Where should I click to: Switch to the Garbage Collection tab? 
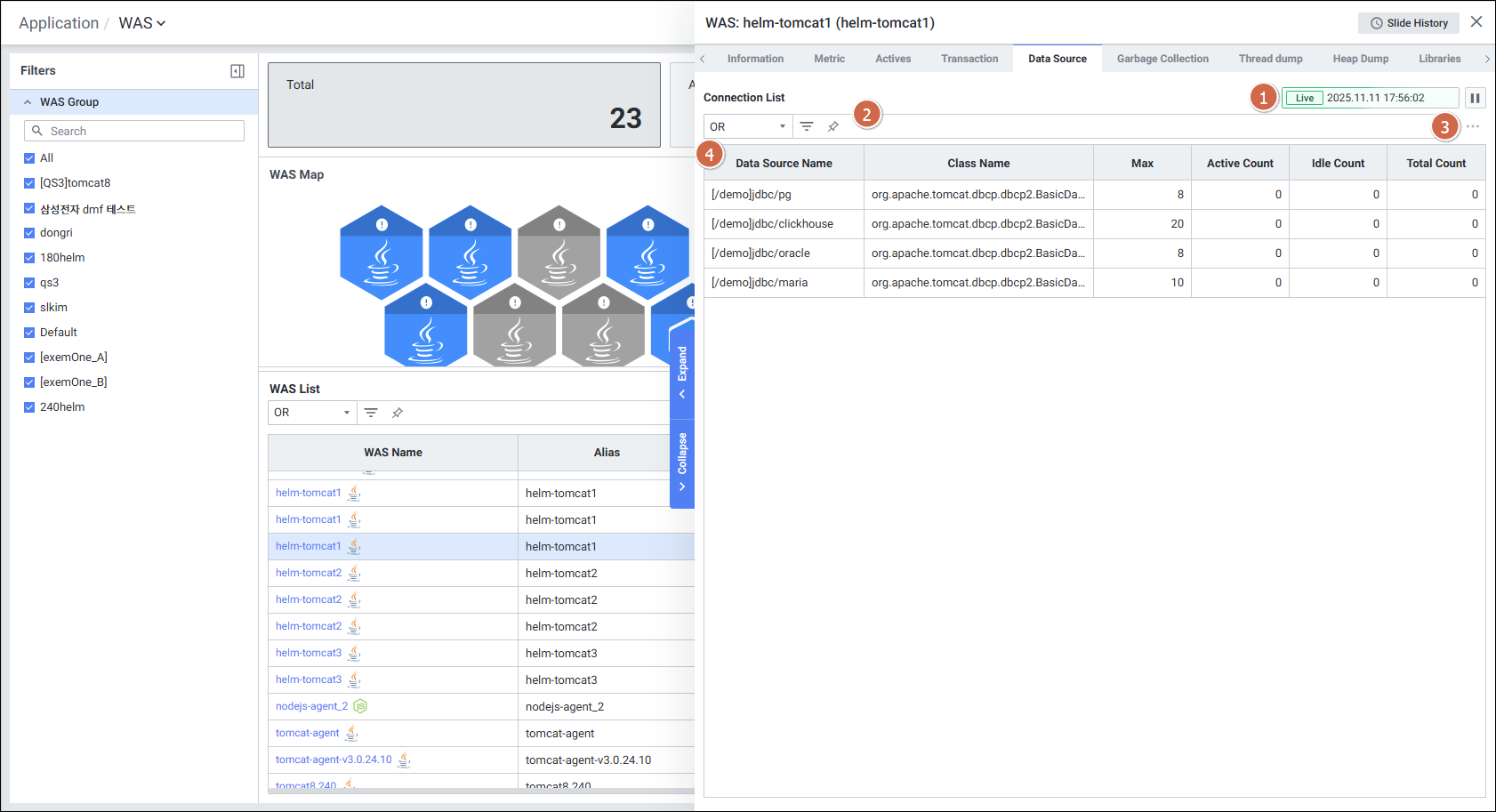tap(1162, 59)
